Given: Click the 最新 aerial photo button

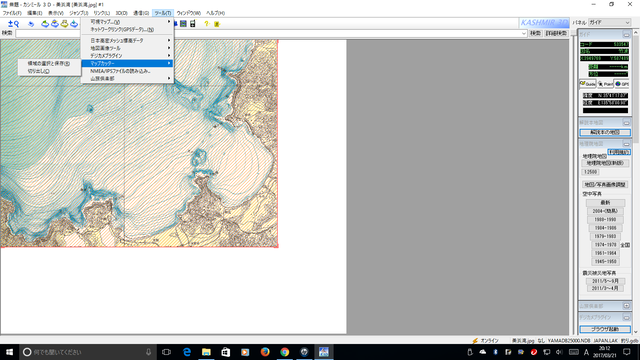Looking at the screenshot, I should [x=605, y=202].
